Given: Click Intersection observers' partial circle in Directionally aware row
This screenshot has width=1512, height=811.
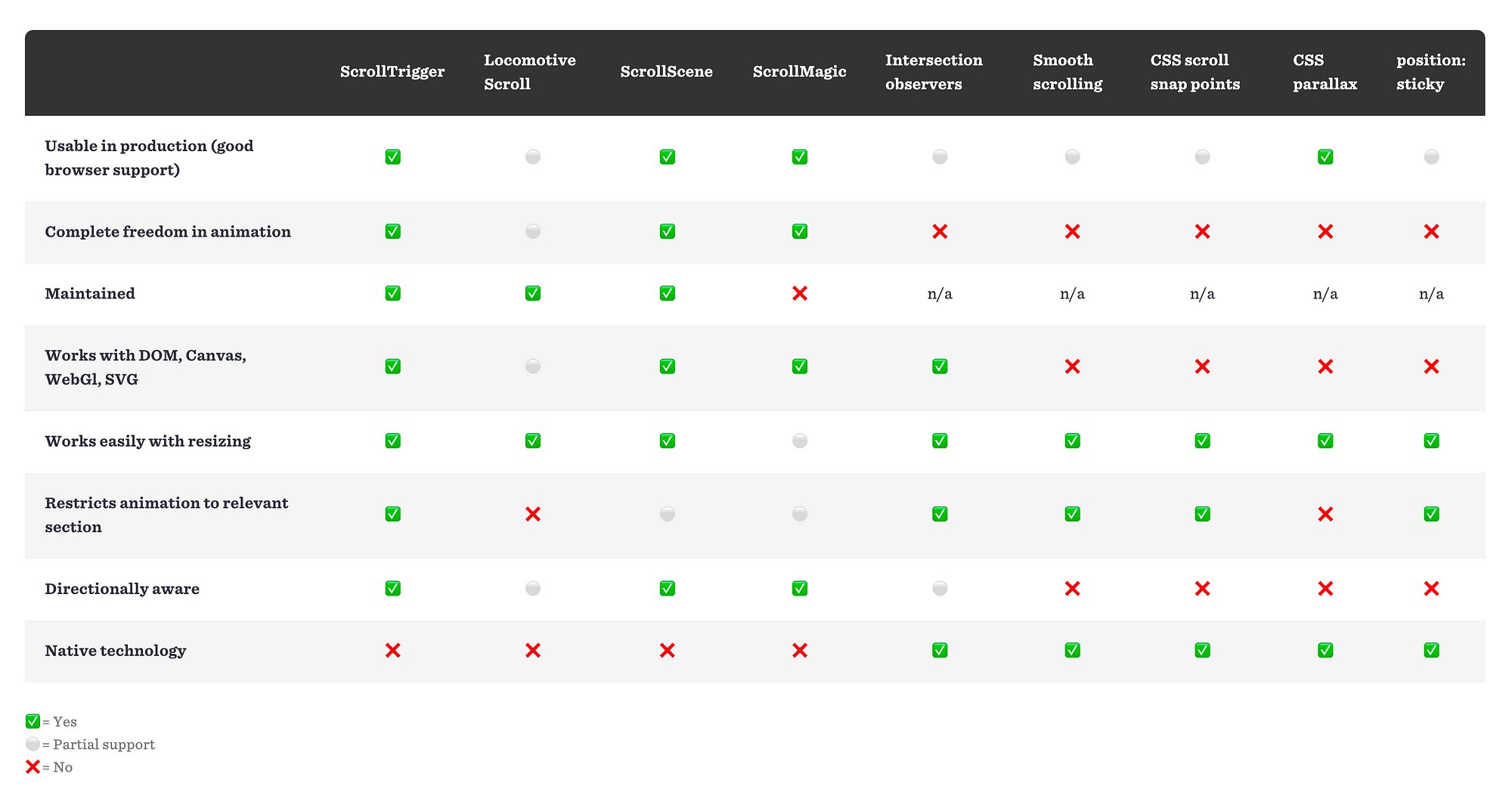Looking at the screenshot, I should click(x=940, y=588).
